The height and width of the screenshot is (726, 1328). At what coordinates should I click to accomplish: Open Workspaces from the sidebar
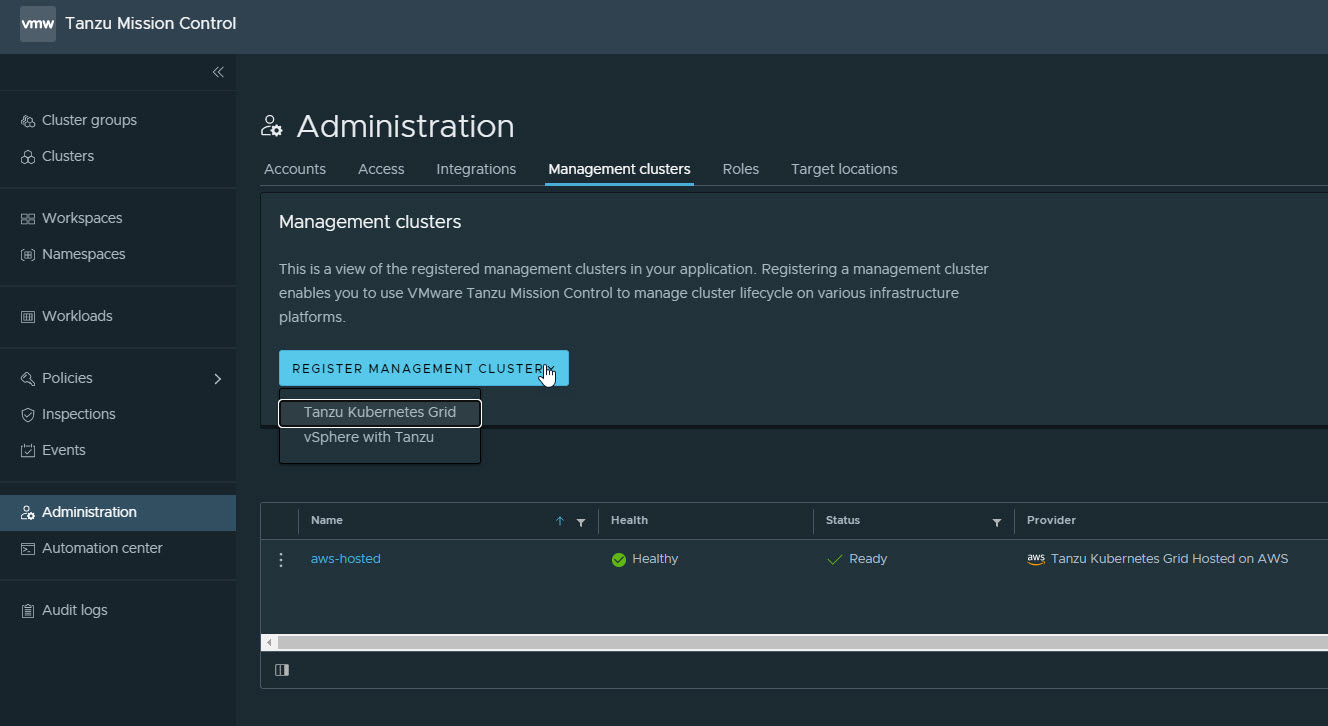81,218
